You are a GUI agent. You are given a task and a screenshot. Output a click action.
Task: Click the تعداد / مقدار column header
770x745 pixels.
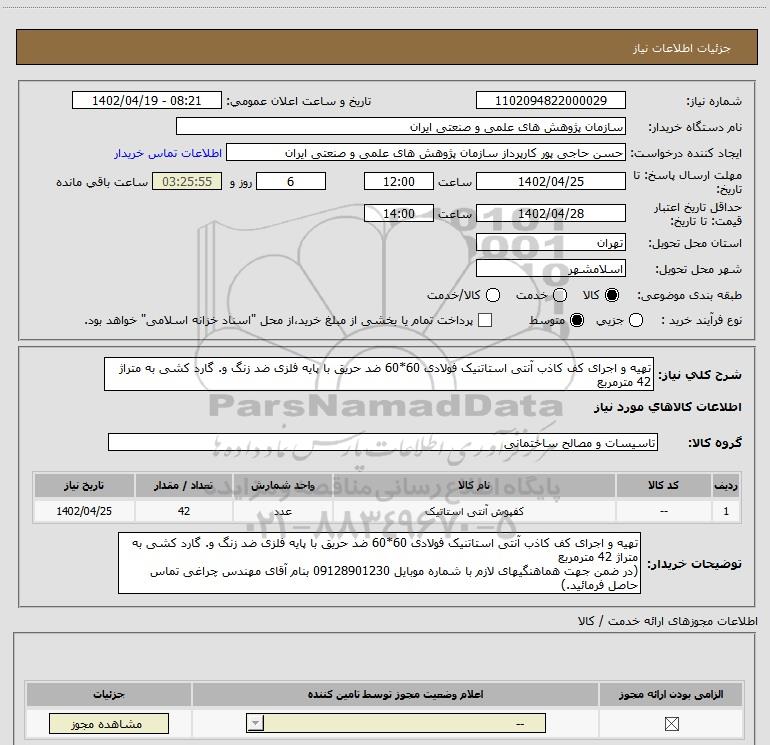coord(184,485)
